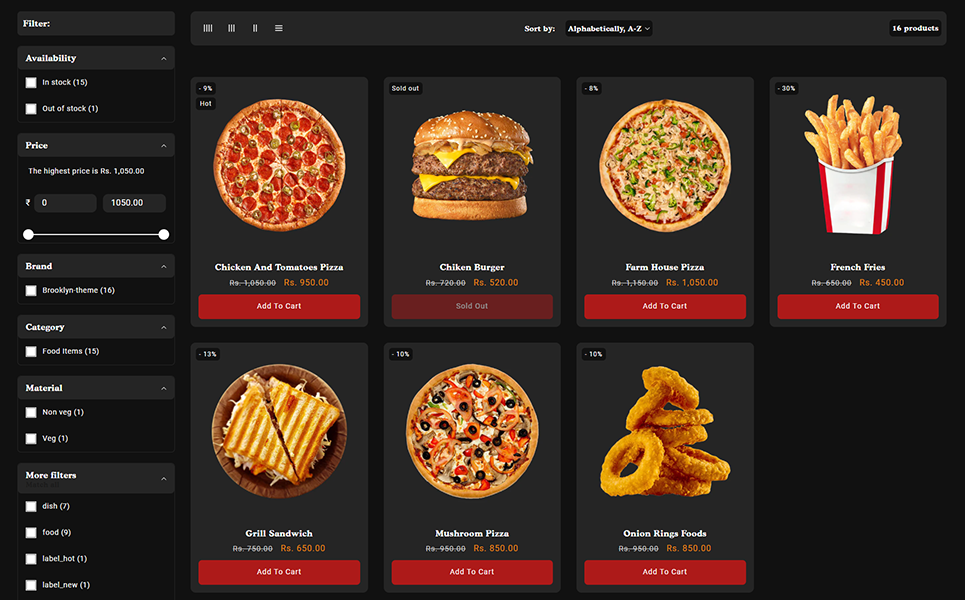Image resolution: width=965 pixels, height=600 pixels.
Task: Switch to list view layout icon
Action: point(279,28)
